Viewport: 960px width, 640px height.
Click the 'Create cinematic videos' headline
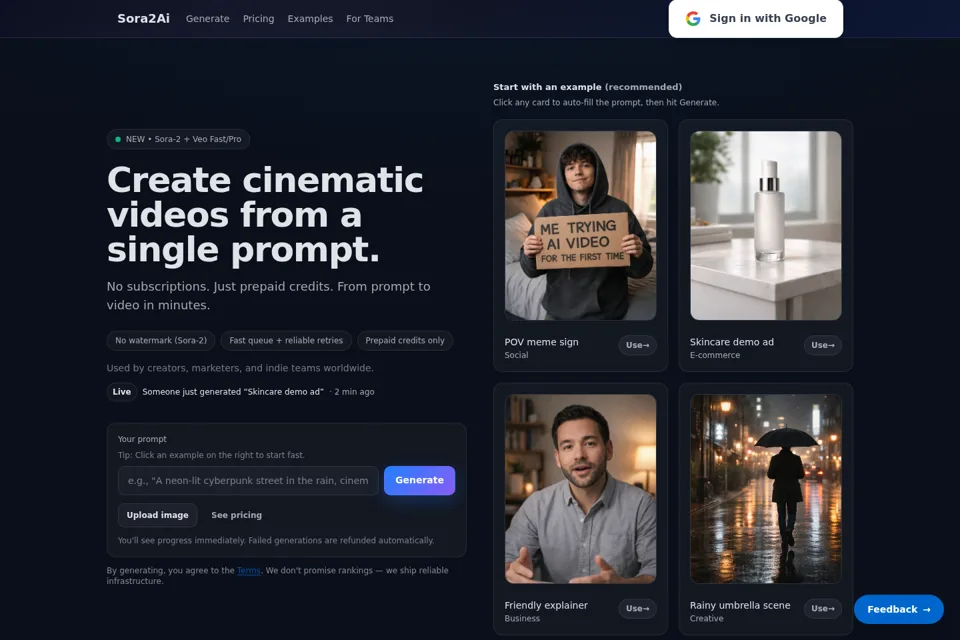click(265, 214)
